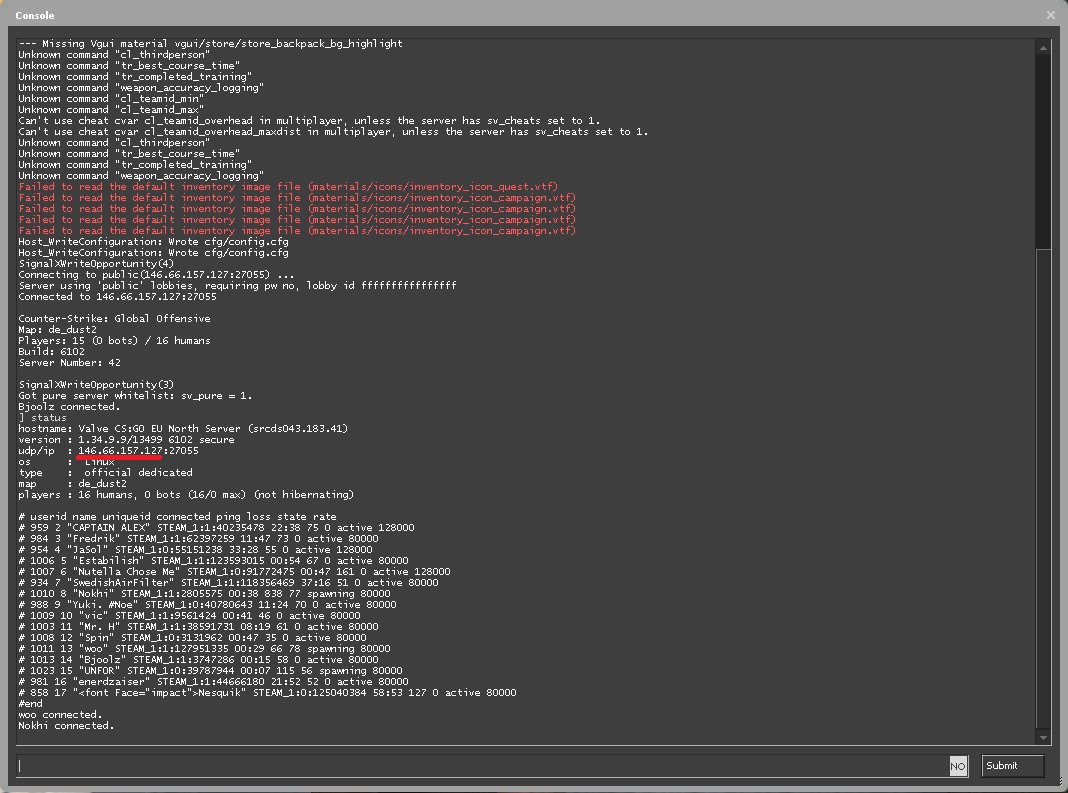1068x793 pixels.
Task: Click the "] status" command line
Action: click(x=42, y=418)
